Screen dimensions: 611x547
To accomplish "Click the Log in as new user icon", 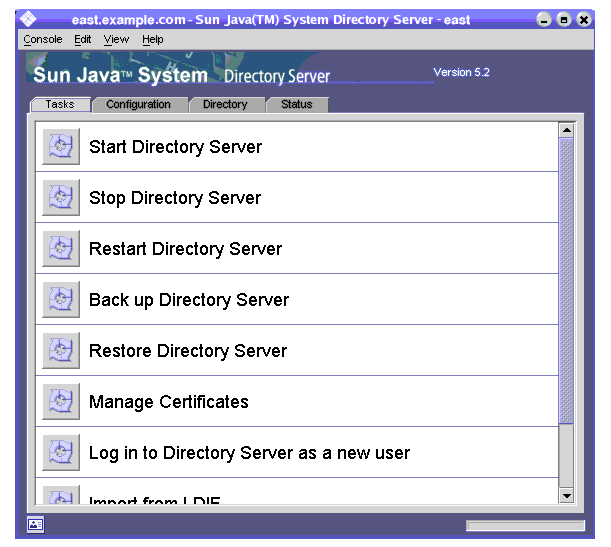I will pyautogui.click(x=61, y=453).
